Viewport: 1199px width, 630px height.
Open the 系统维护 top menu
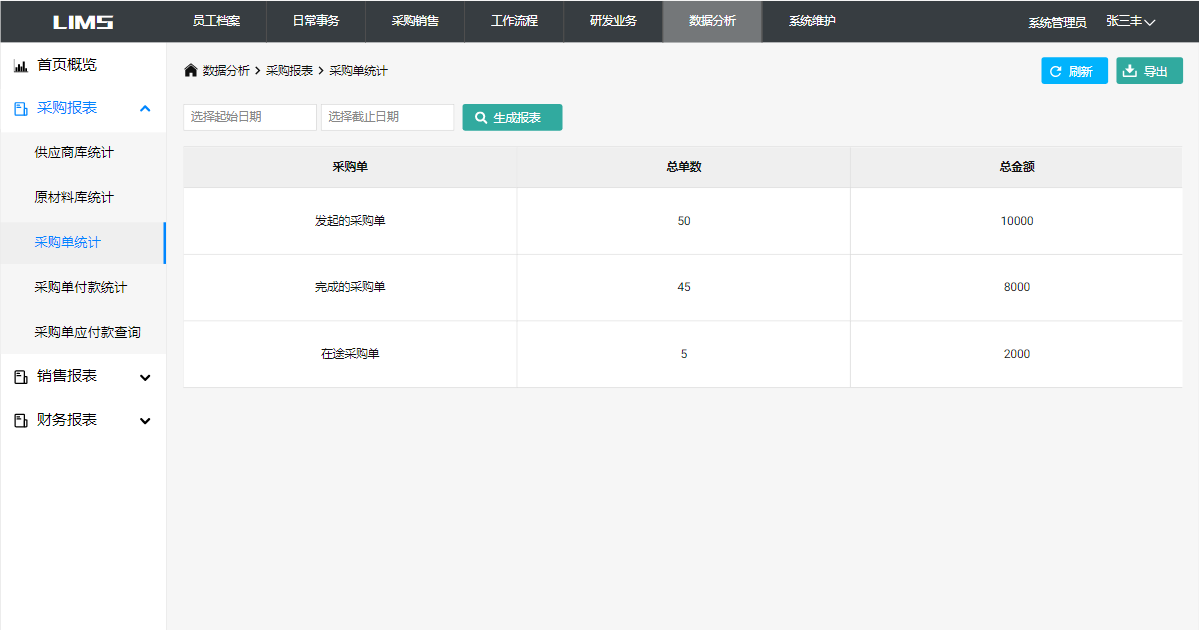(812, 21)
